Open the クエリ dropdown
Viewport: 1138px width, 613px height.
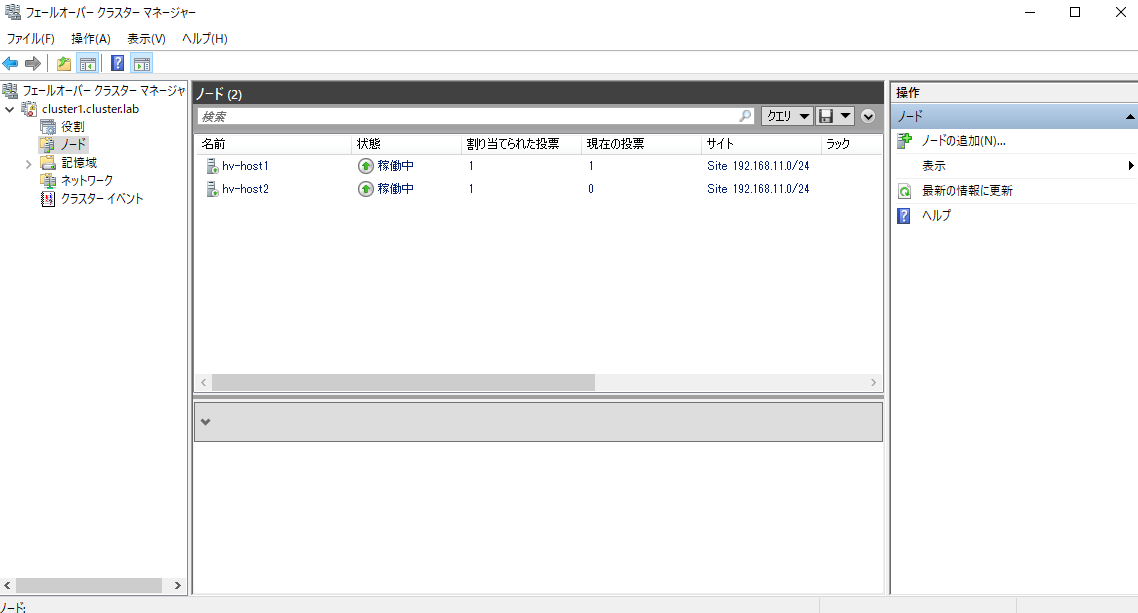point(787,116)
